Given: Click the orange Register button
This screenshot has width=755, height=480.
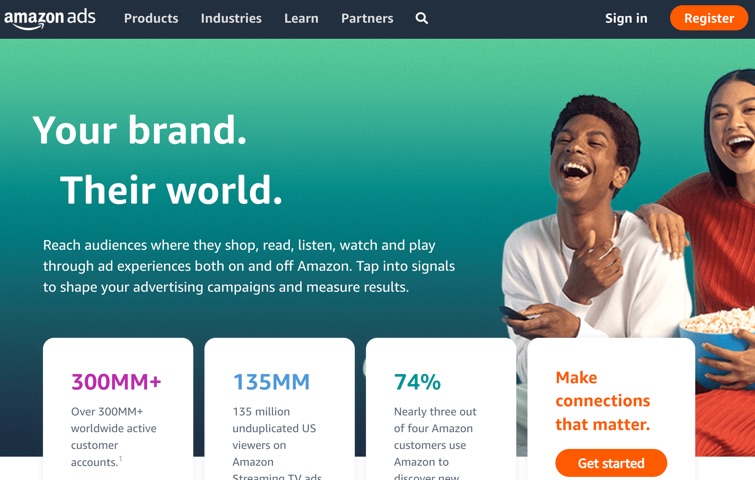Looking at the screenshot, I should point(709,18).
